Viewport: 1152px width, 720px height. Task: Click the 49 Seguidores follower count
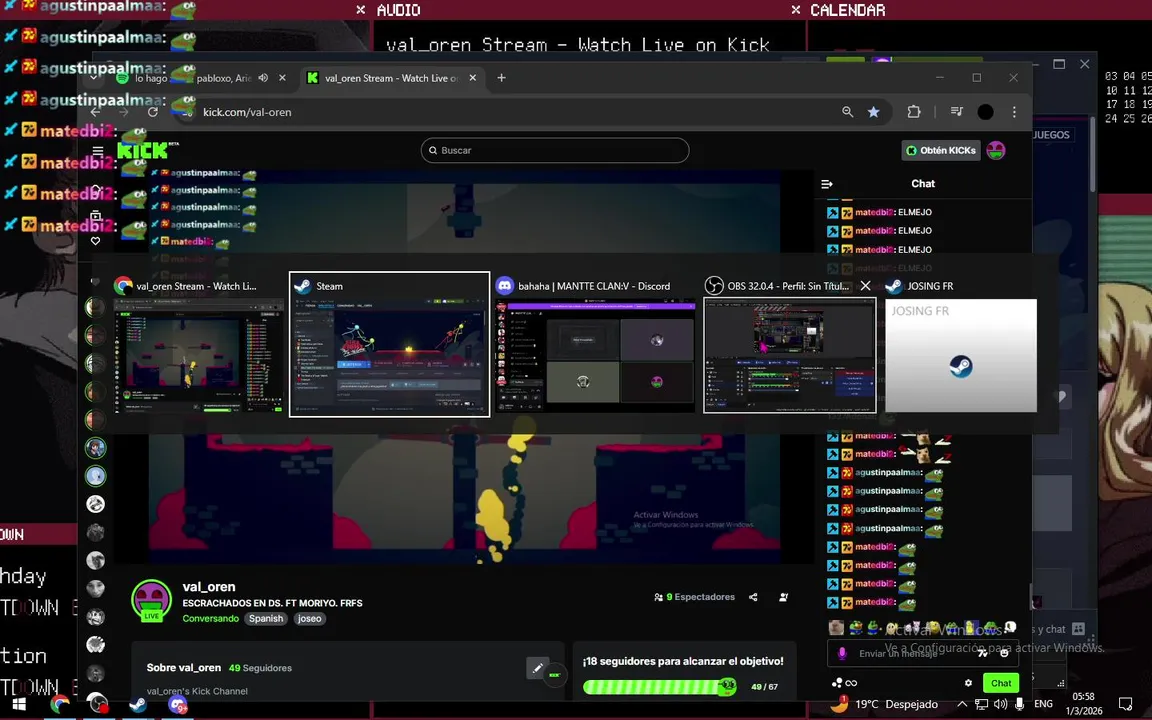coord(260,668)
